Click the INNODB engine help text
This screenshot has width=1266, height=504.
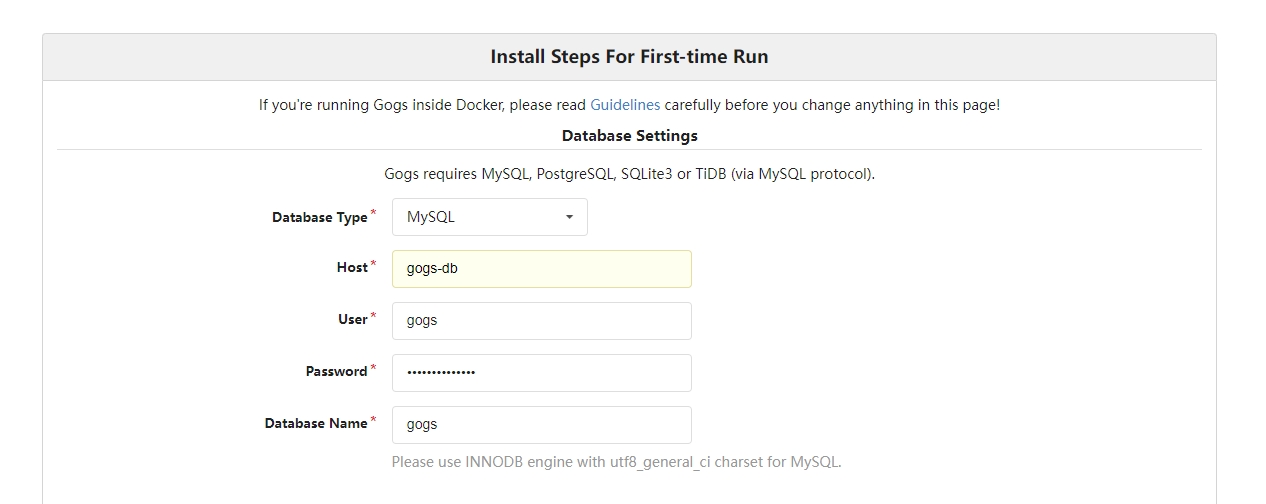tap(616, 462)
